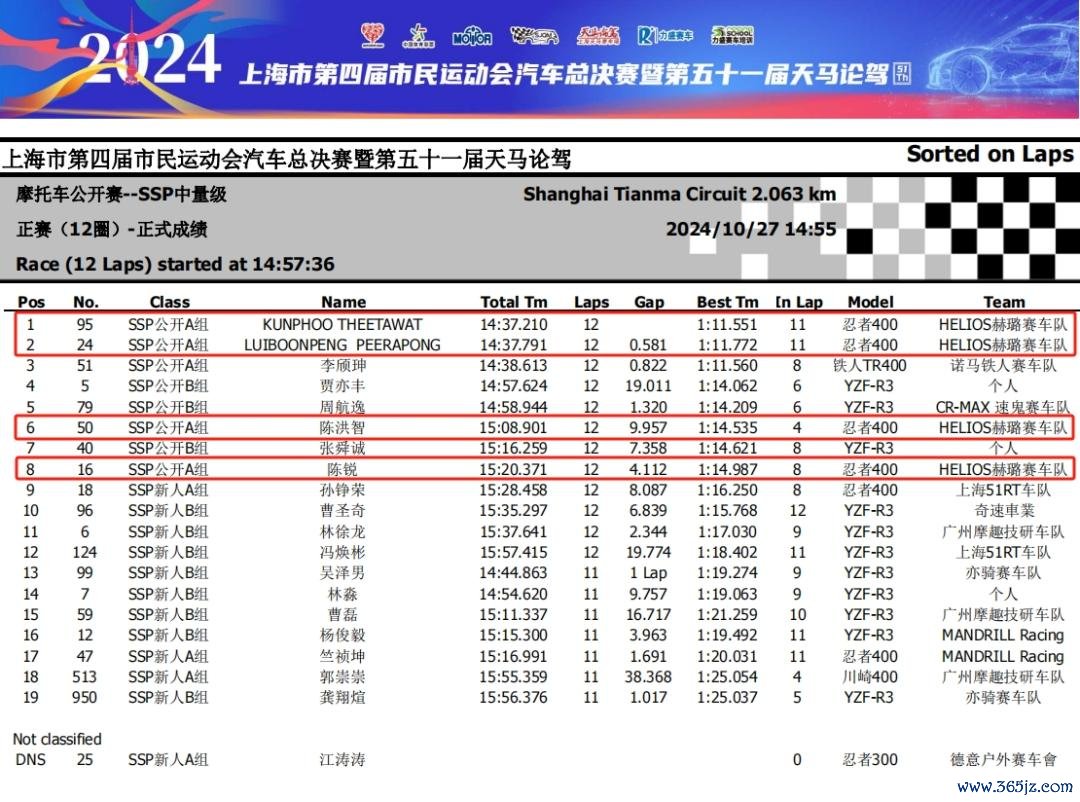Click best time 1:14.987
This screenshot has height=802, width=1080.
[x=727, y=470]
